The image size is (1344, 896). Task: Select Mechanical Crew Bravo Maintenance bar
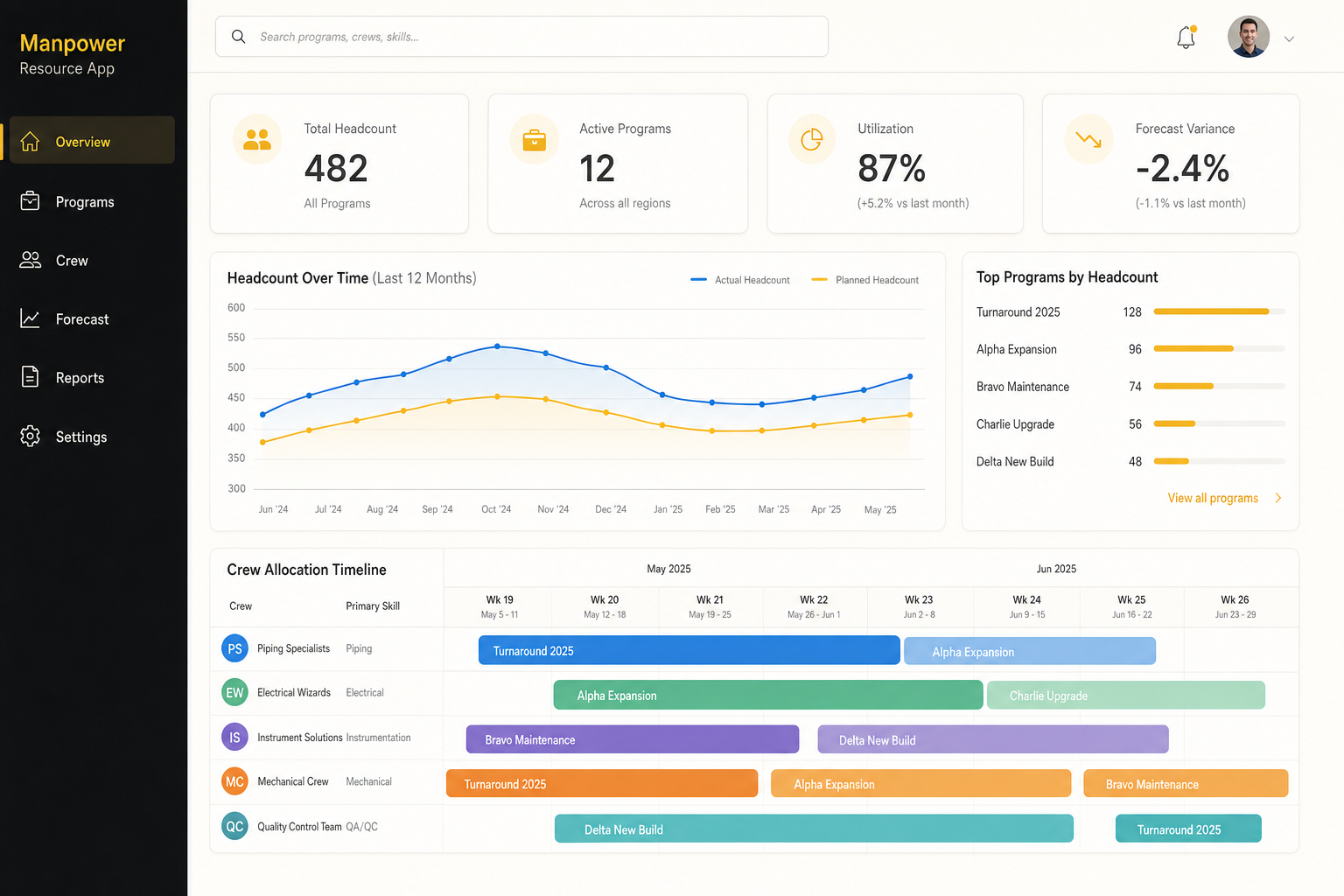coord(1186,783)
